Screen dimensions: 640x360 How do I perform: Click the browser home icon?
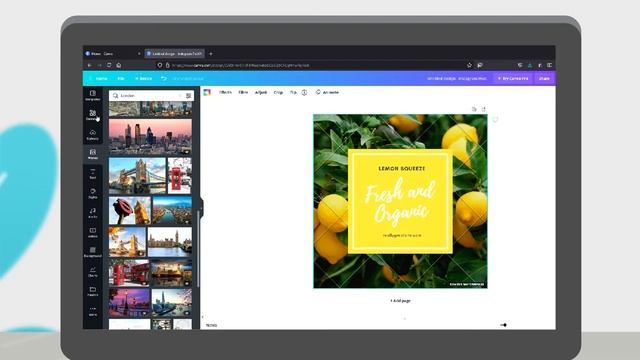click(x=119, y=65)
